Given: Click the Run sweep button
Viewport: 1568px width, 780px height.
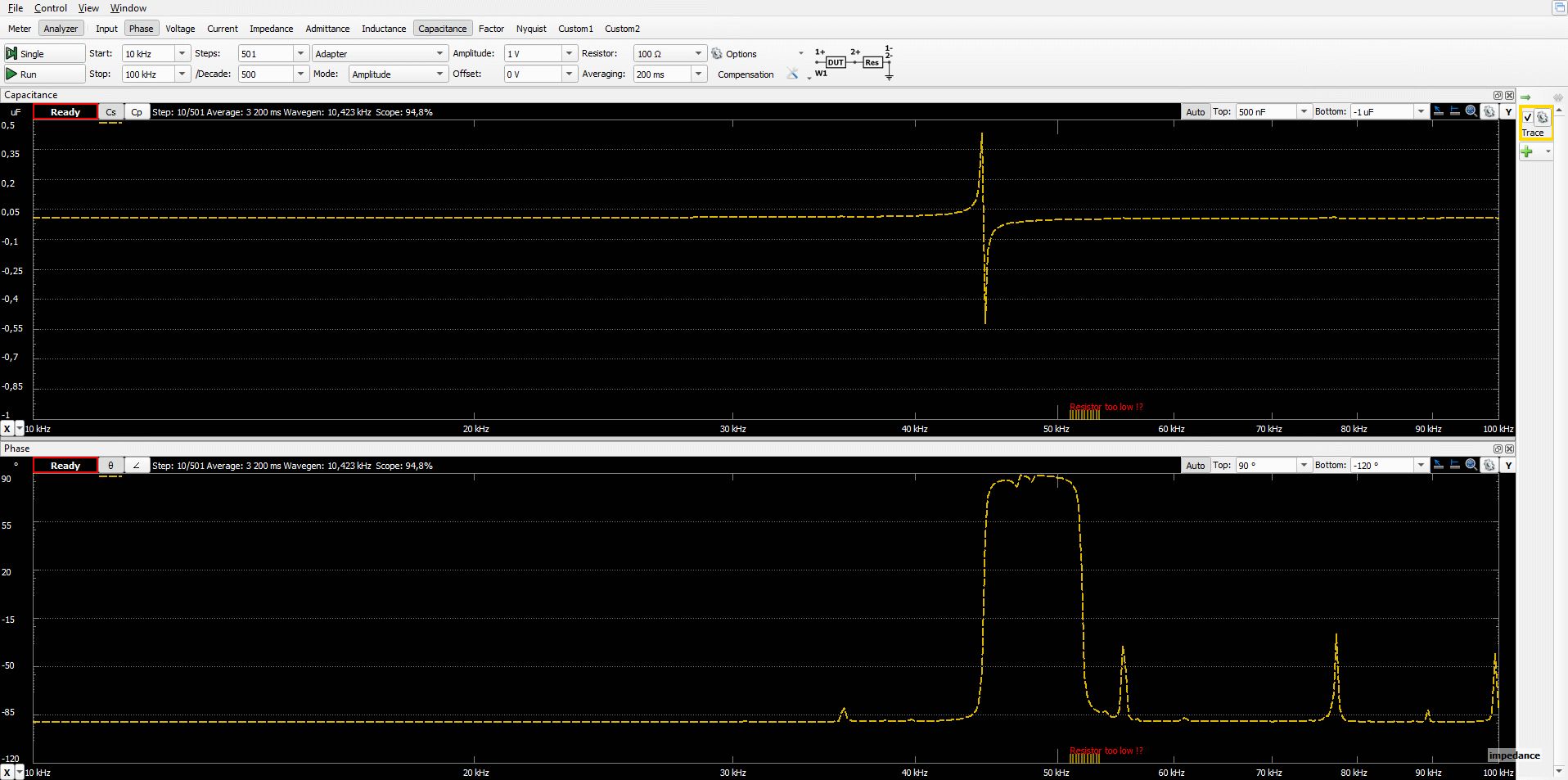Looking at the screenshot, I should pos(44,74).
